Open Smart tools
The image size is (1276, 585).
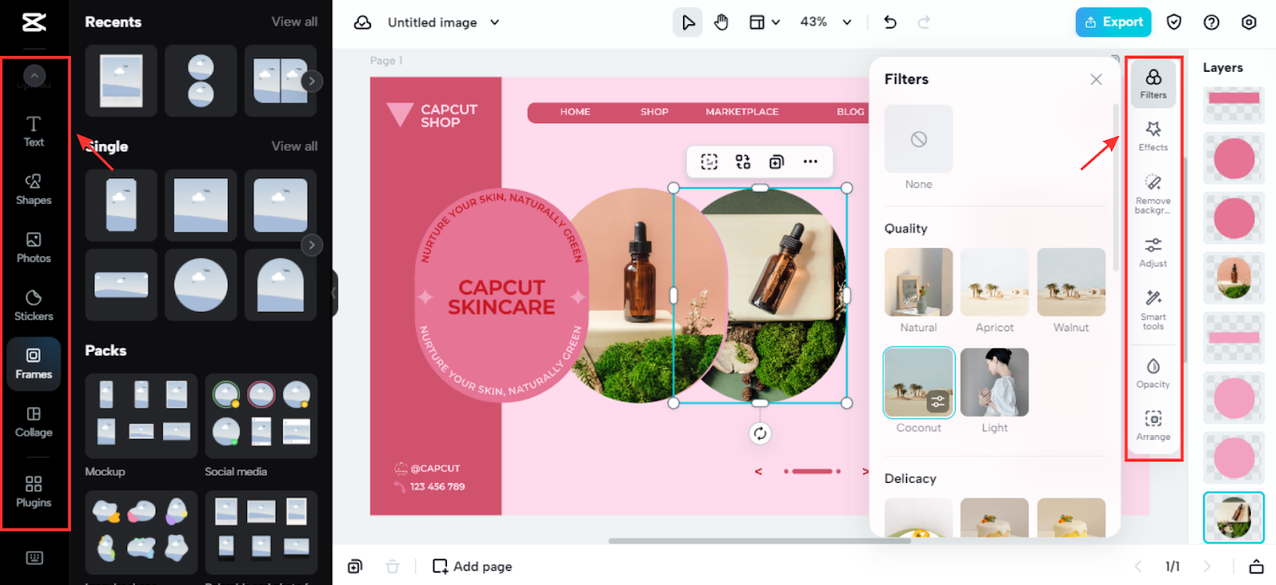coord(1153,310)
